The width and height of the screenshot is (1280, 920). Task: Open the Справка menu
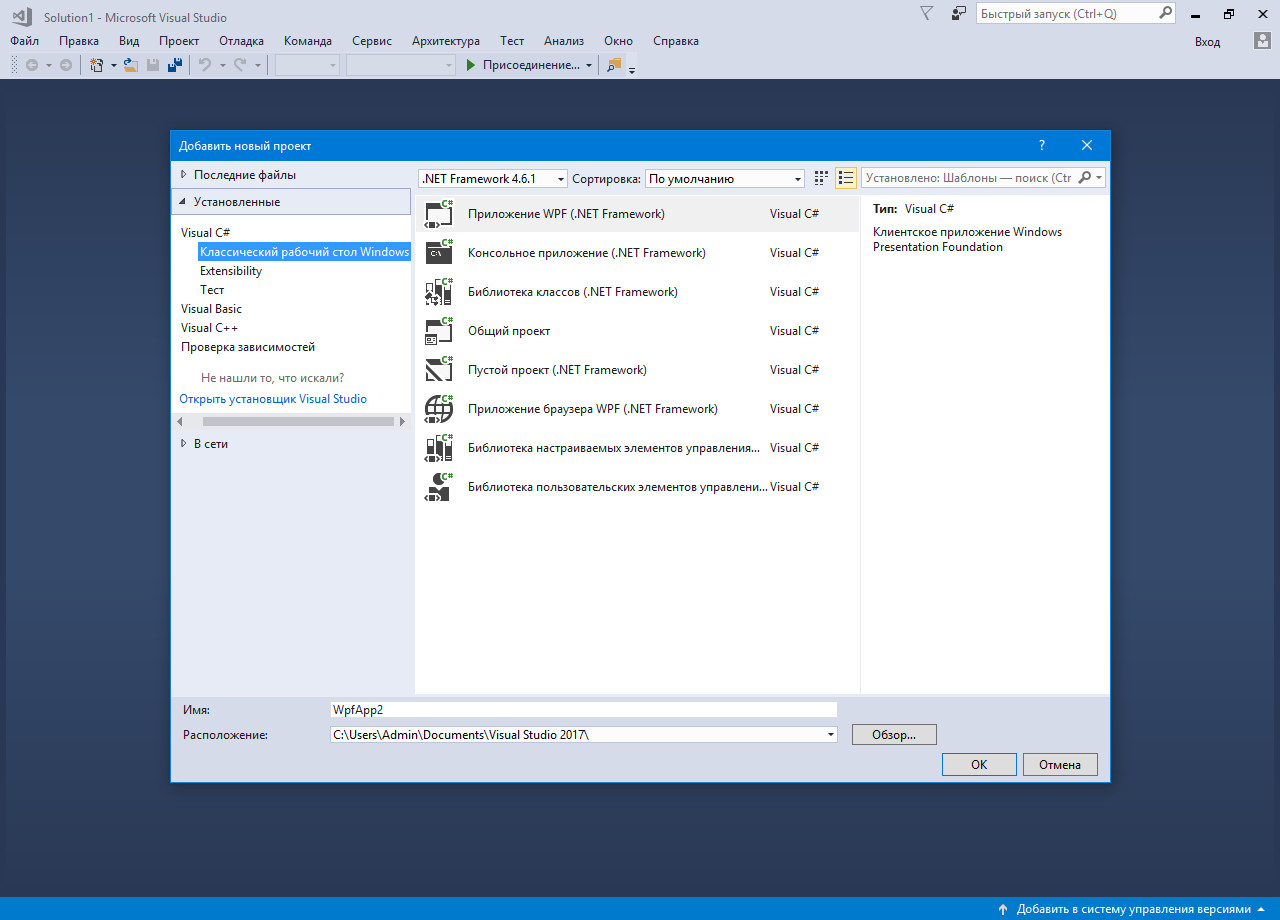676,41
